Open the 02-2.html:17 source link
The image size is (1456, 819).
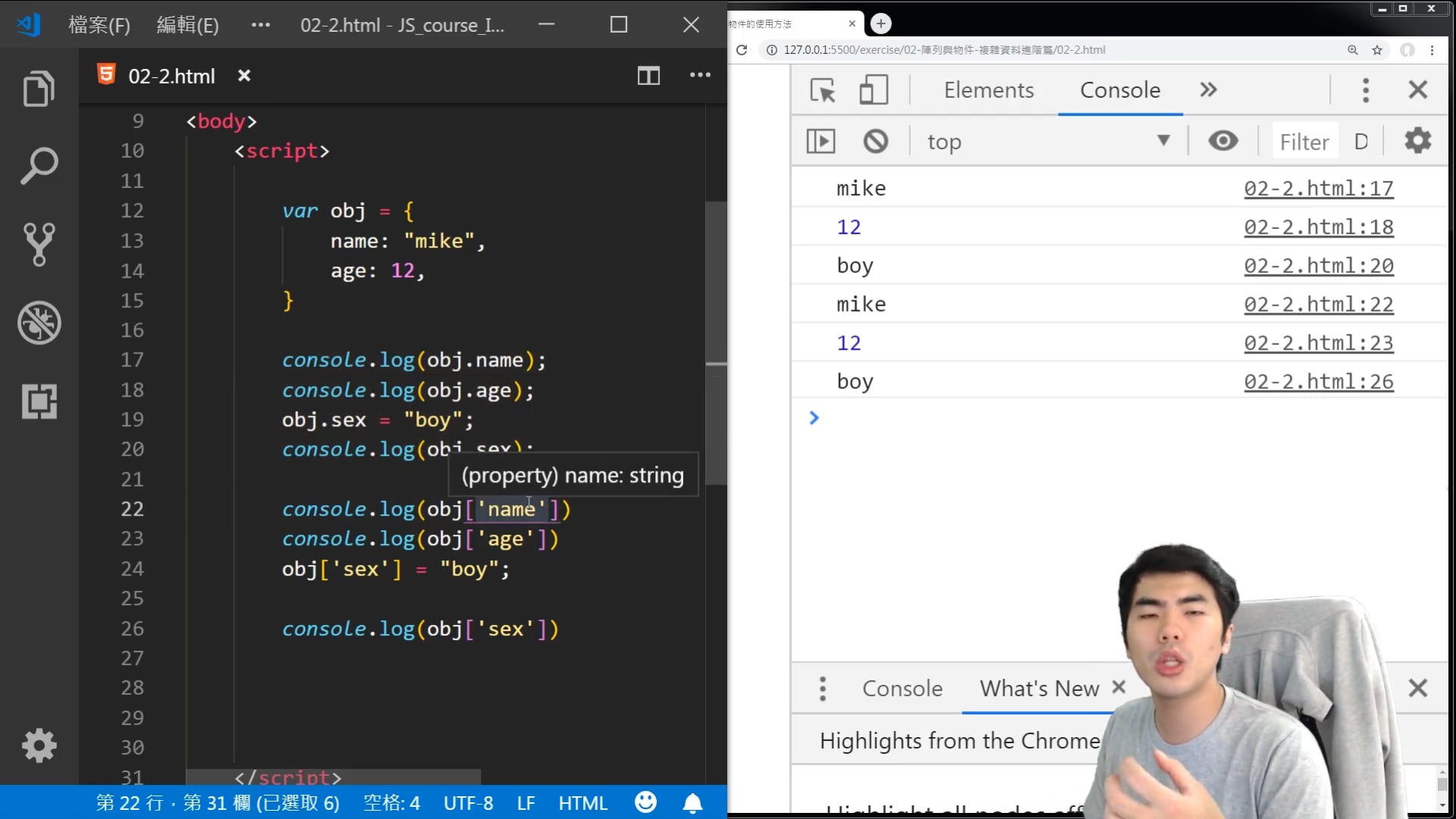point(1318,188)
